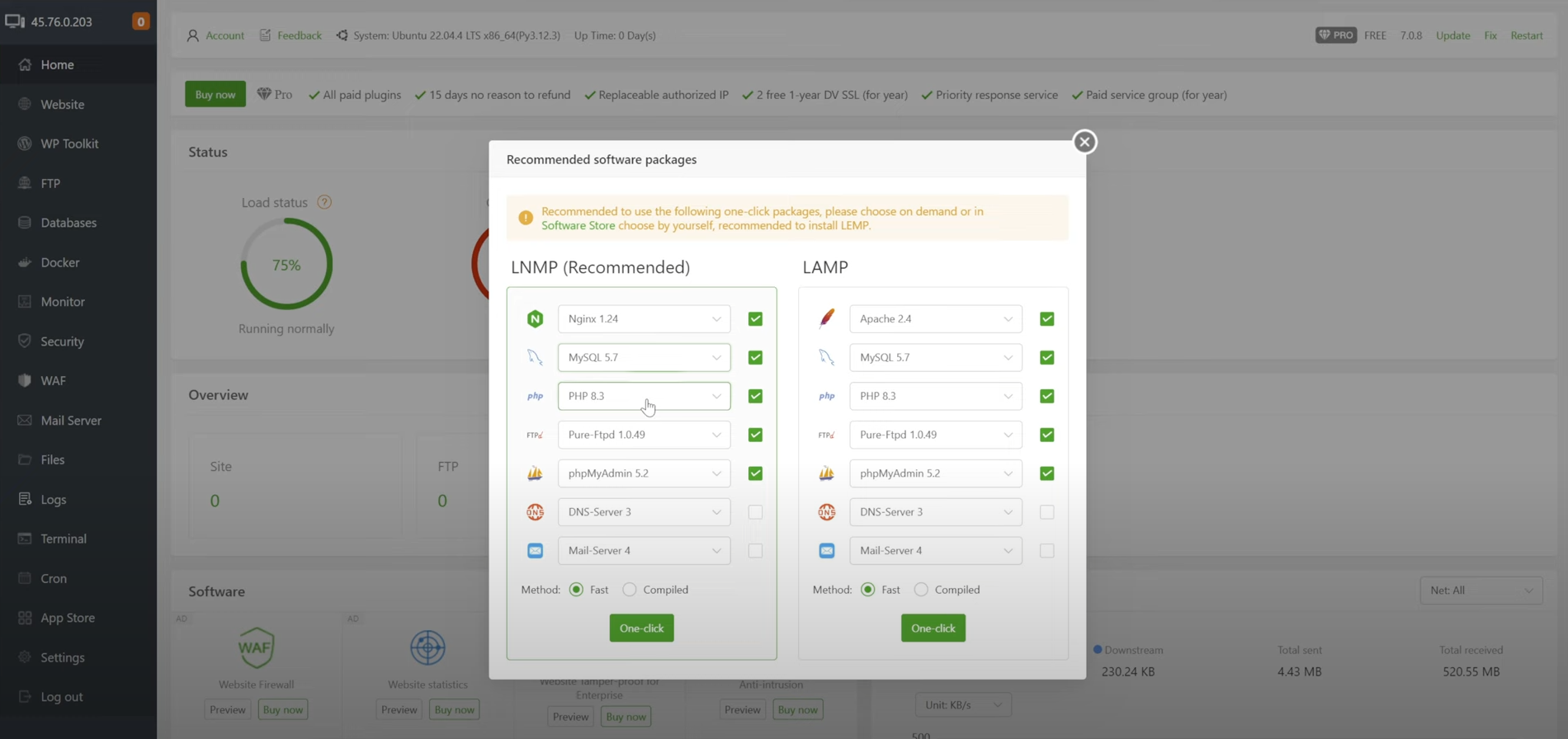This screenshot has width=1568, height=739.
Task: Expand the LAMP Apache 2.4 dropdown
Action: 935,318
